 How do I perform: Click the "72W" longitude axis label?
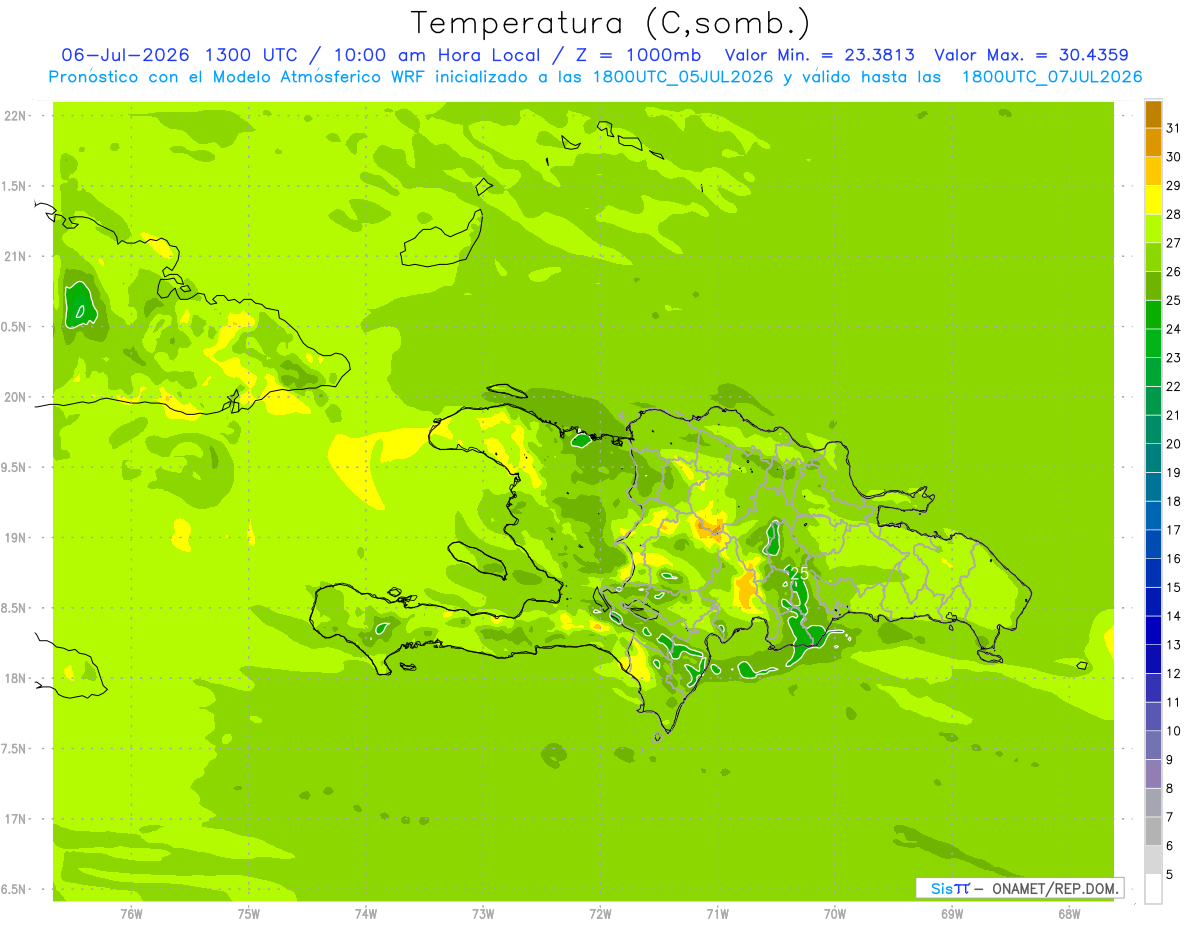[x=600, y=913]
